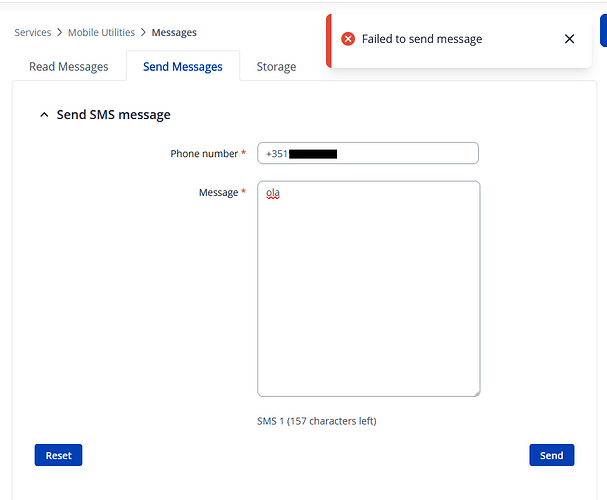This screenshot has height=500, width=607.
Task: Click the SMS characters left counter
Action: [316, 421]
